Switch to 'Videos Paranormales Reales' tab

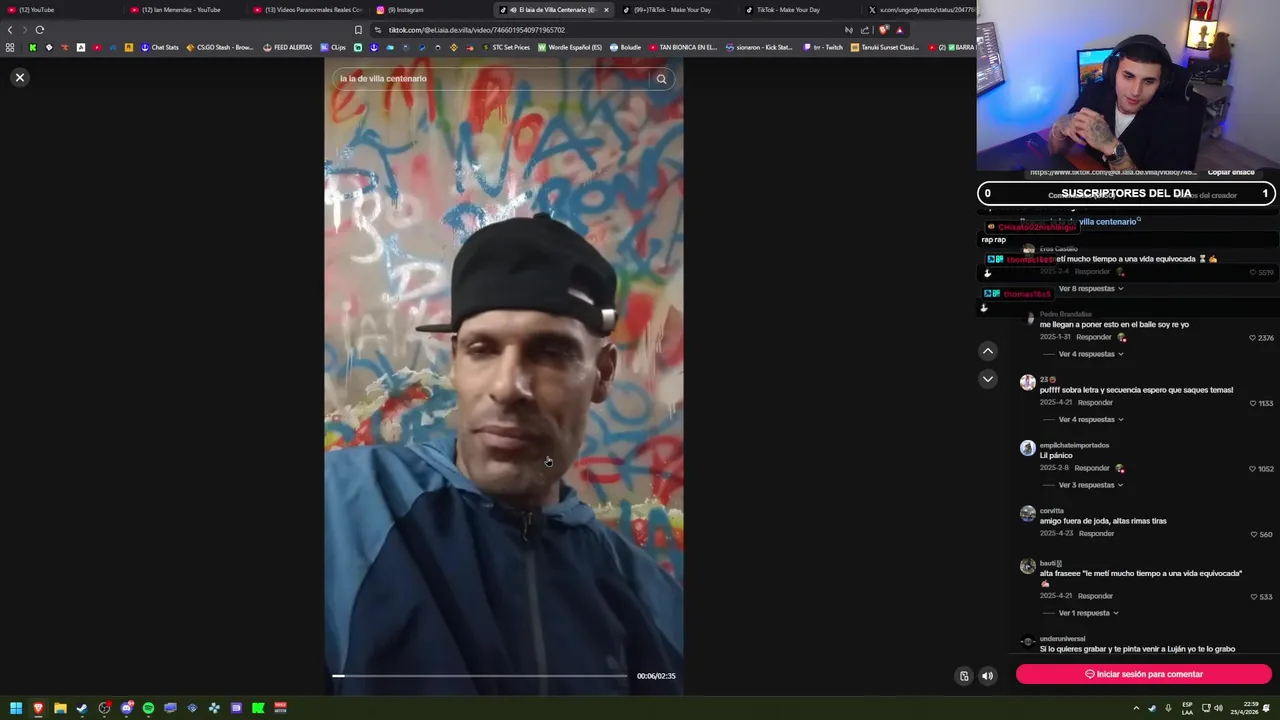[312, 10]
